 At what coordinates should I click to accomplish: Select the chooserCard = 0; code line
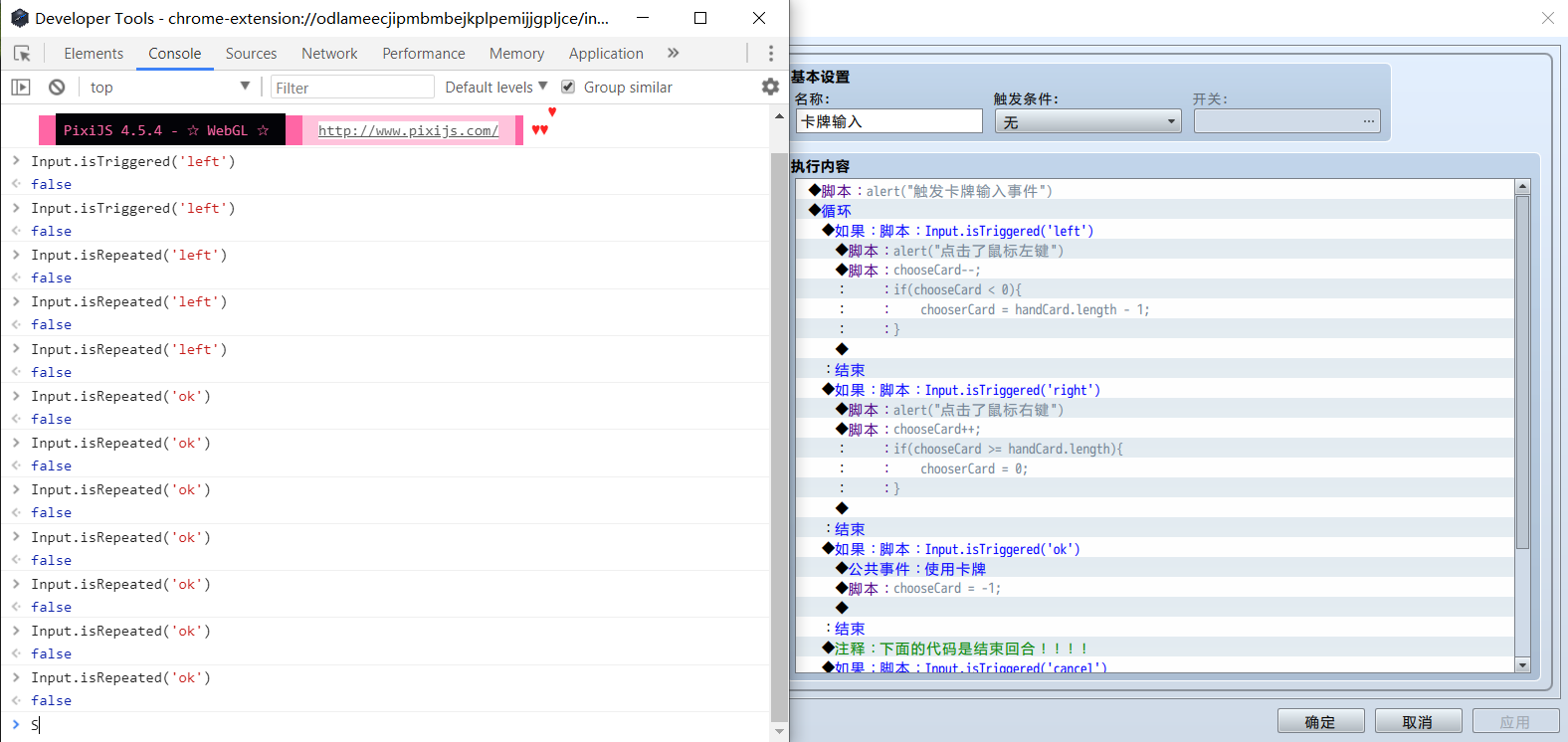[1155, 469]
